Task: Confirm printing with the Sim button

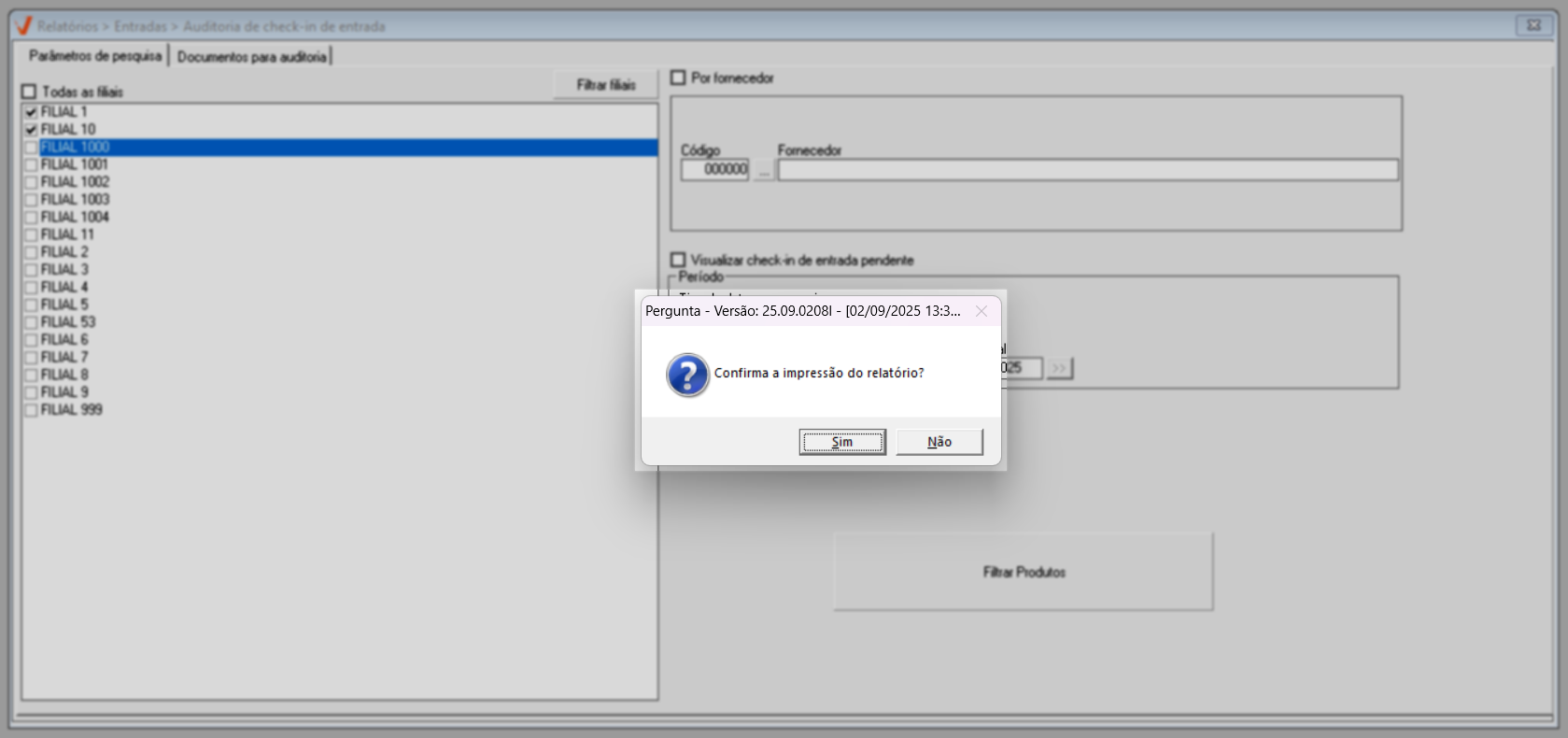Action: [842, 442]
